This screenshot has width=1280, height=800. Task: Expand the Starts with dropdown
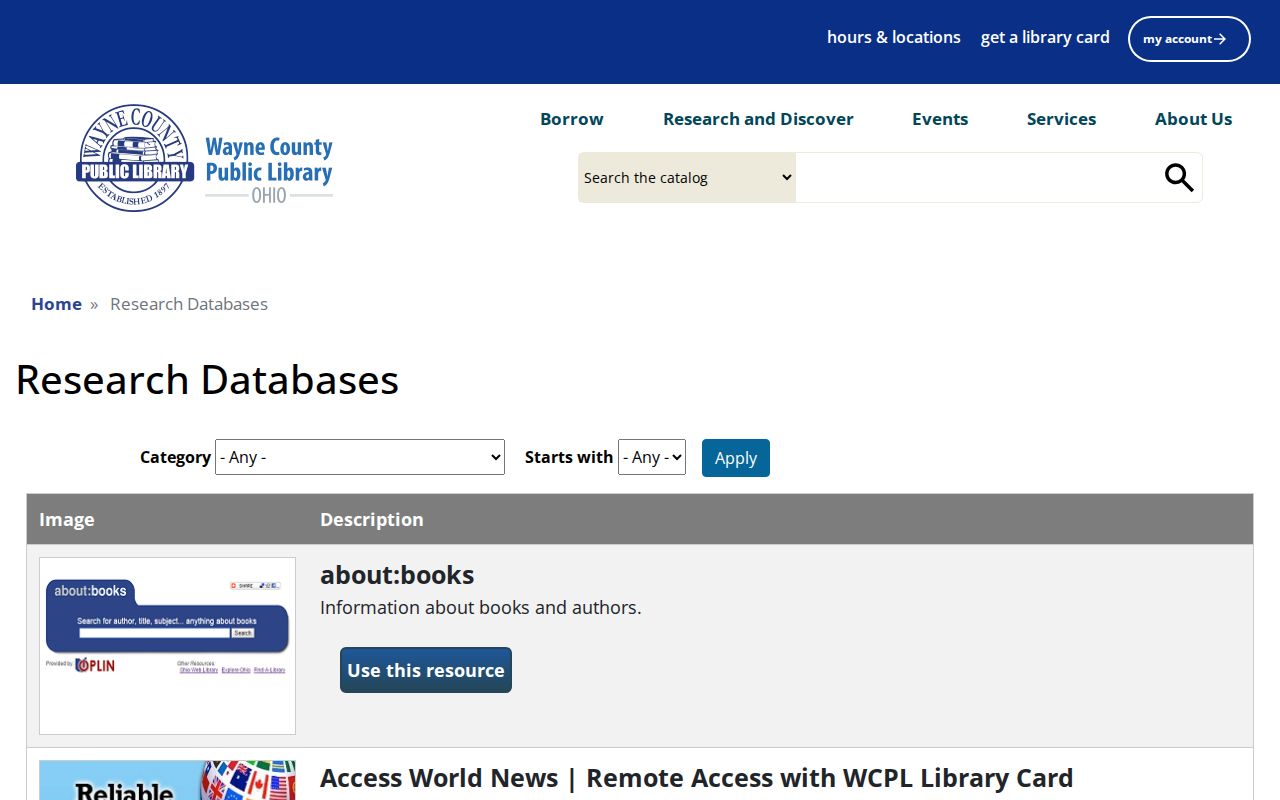pyautogui.click(x=652, y=457)
